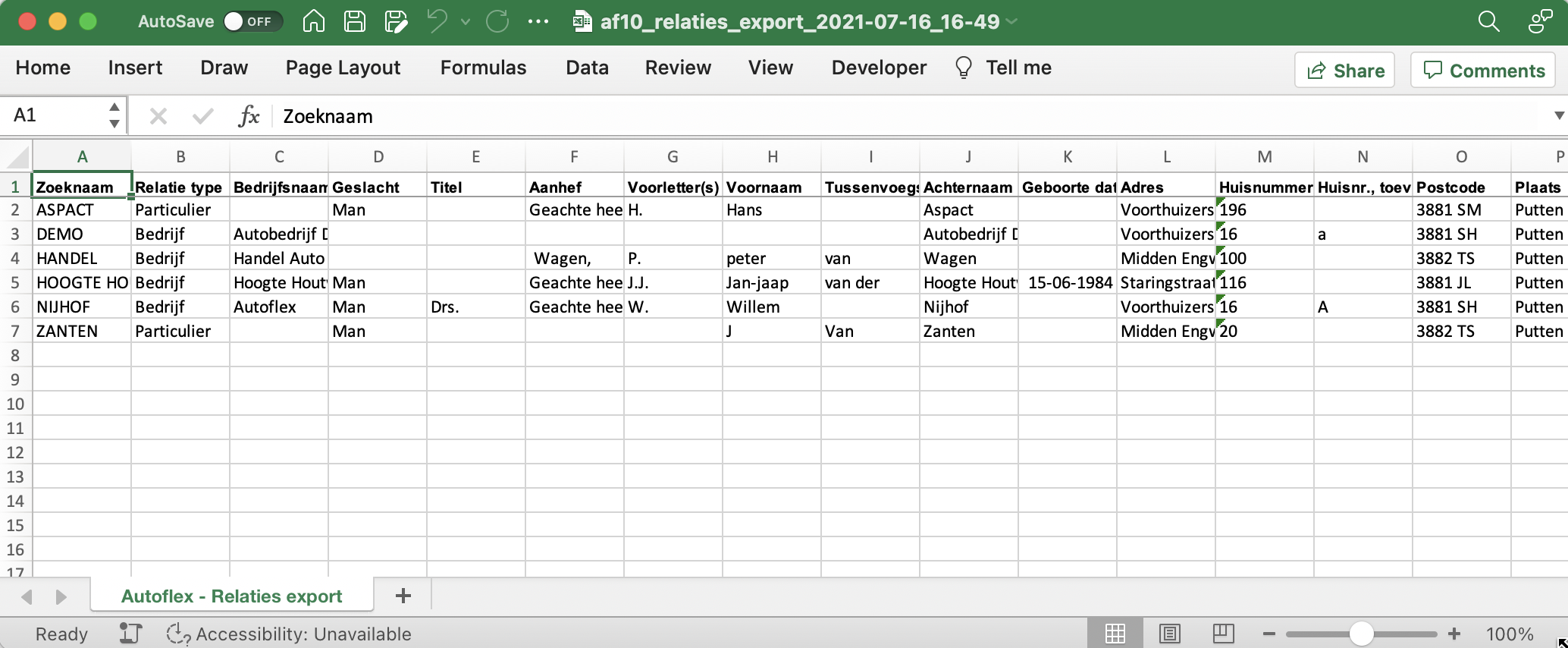Image resolution: width=1568 pixels, height=648 pixels.
Task: Click the zoom slider handle
Action: point(1362,634)
